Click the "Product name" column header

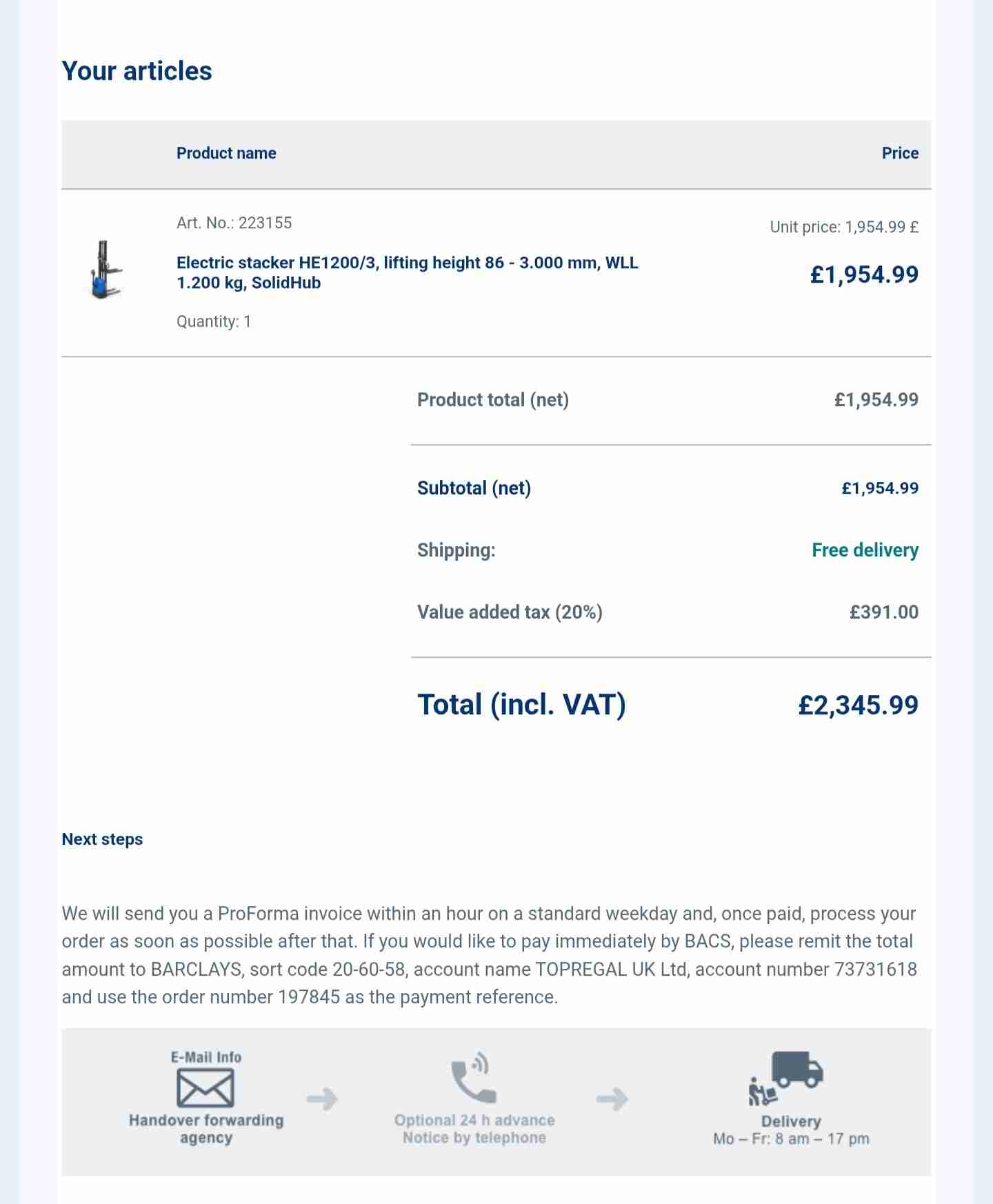click(226, 153)
